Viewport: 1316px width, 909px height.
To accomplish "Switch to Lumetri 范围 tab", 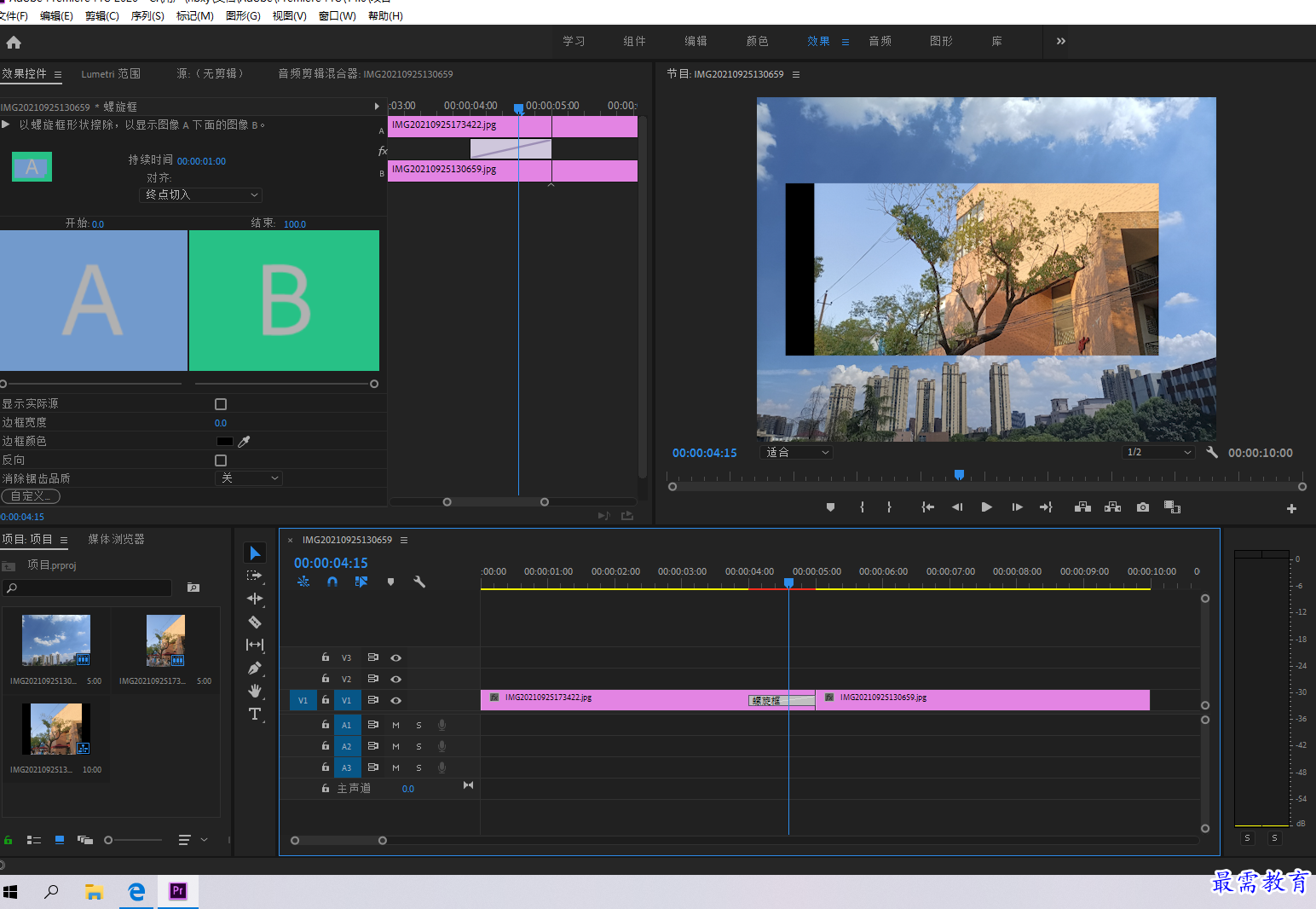I will (111, 74).
